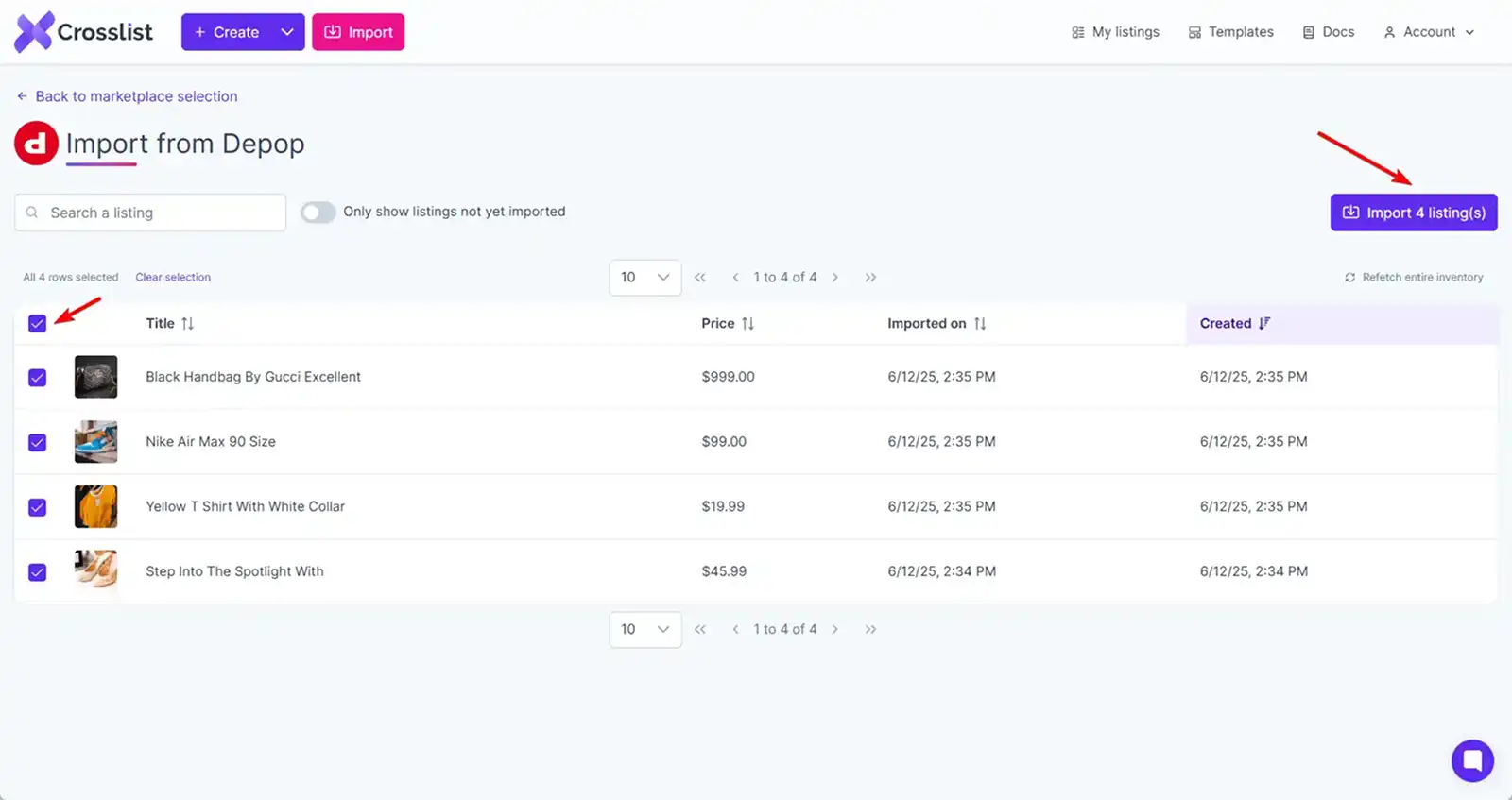Sort by Created column
This screenshot has height=800, width=1512.
click(x=1235, y=323)
